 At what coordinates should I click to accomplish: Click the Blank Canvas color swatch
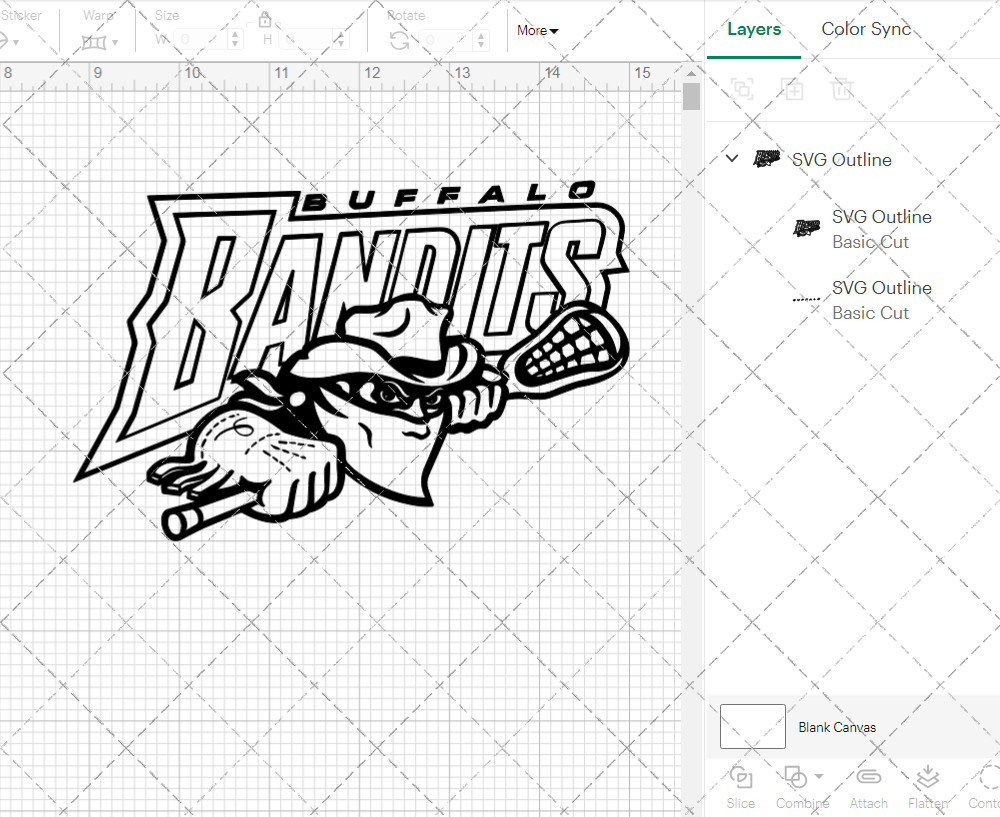752,727
